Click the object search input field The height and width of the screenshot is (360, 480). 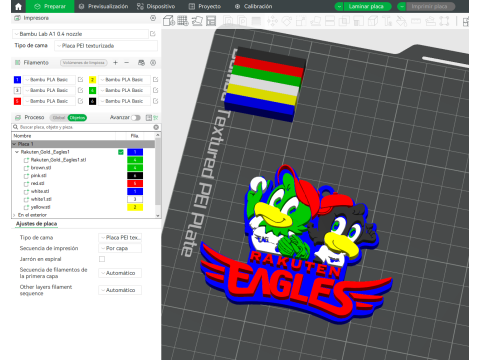tap(85, 127)
